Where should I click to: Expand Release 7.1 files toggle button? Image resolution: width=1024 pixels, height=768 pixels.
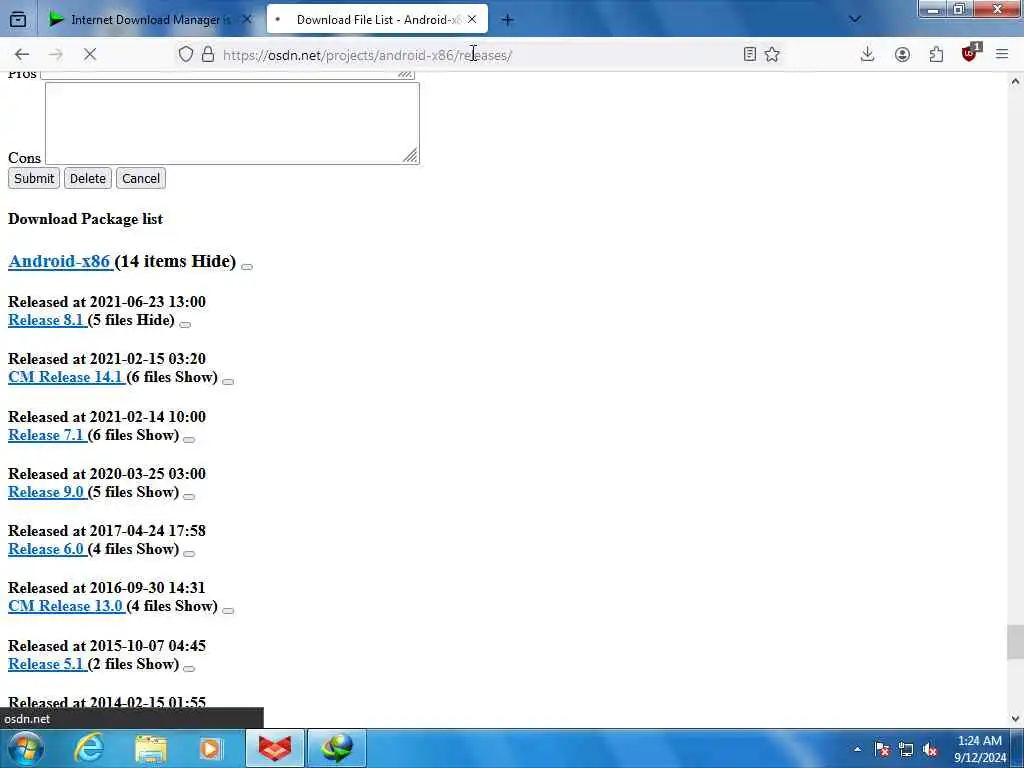pyautogui.click(x=189, y=440)
